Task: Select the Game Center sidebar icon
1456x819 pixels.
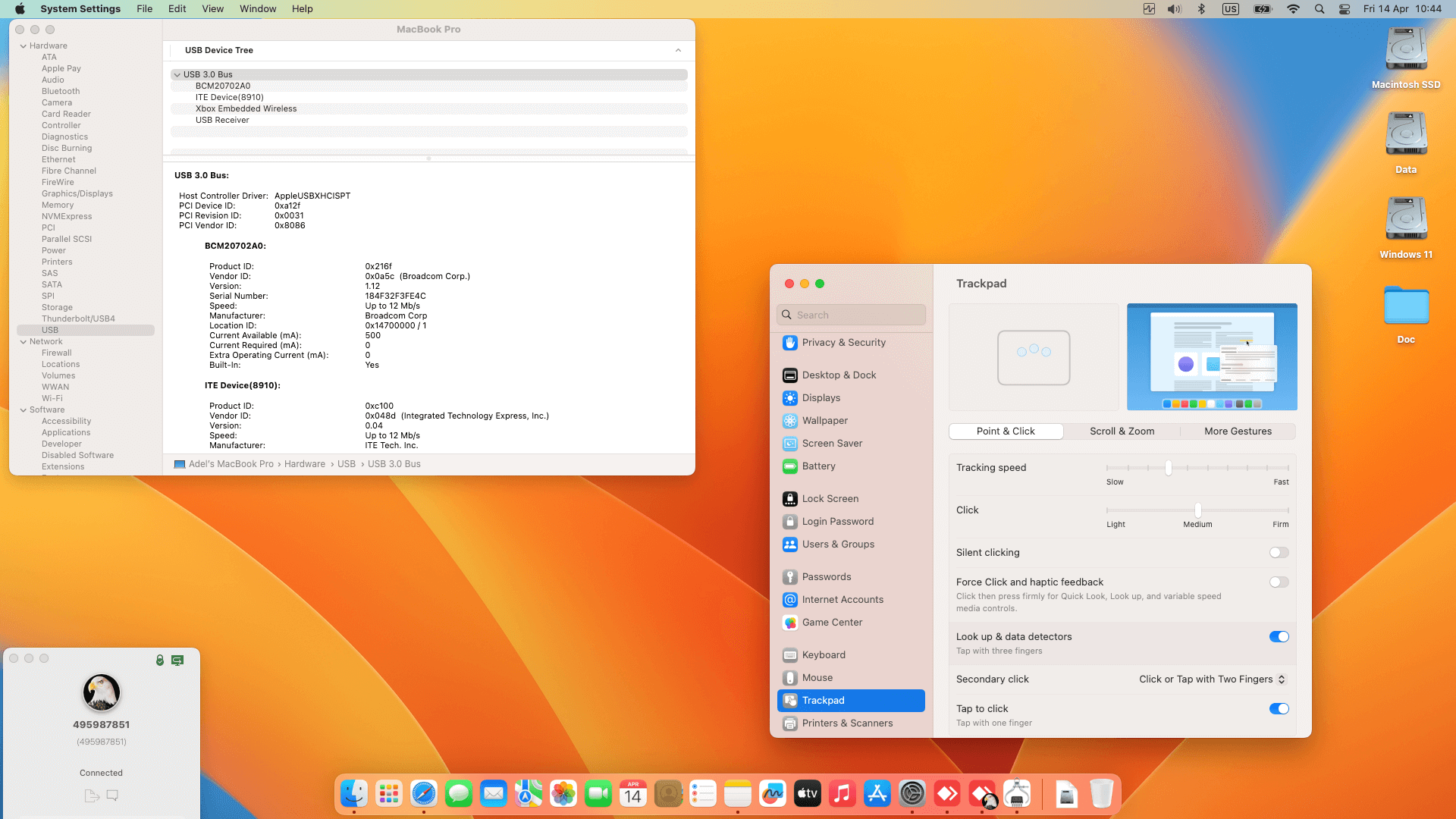Action: tap(789, 623)
